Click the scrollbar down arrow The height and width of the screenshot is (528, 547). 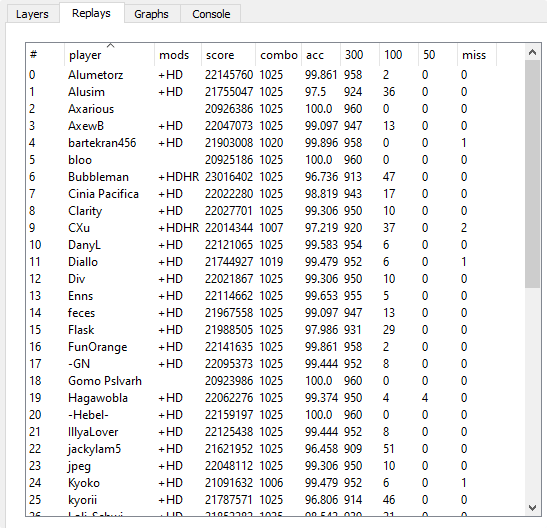[532, 507]
